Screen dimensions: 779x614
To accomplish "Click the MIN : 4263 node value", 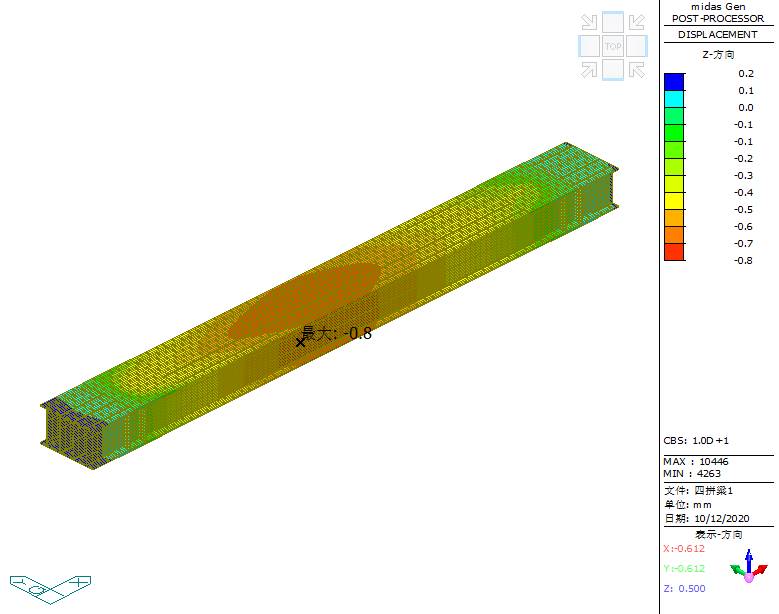I will (x=692, y=474).
